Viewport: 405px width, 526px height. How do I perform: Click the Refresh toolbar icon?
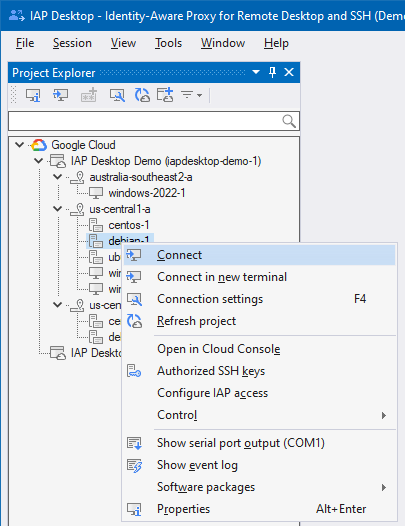[x=142, y=95]
